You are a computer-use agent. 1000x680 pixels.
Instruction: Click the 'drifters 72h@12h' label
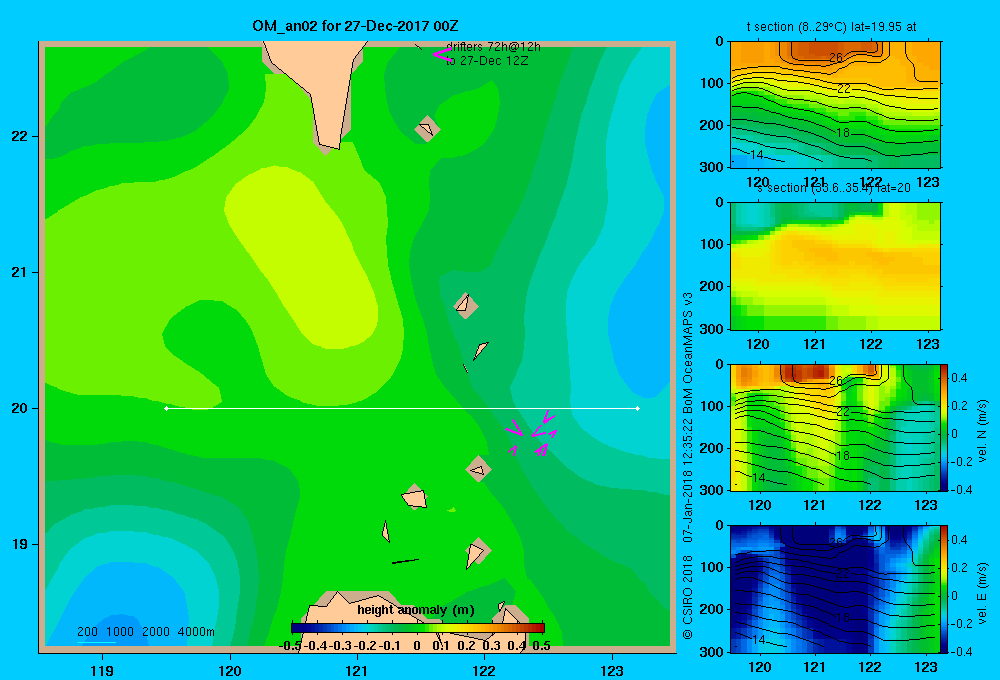tap(493, 47)
